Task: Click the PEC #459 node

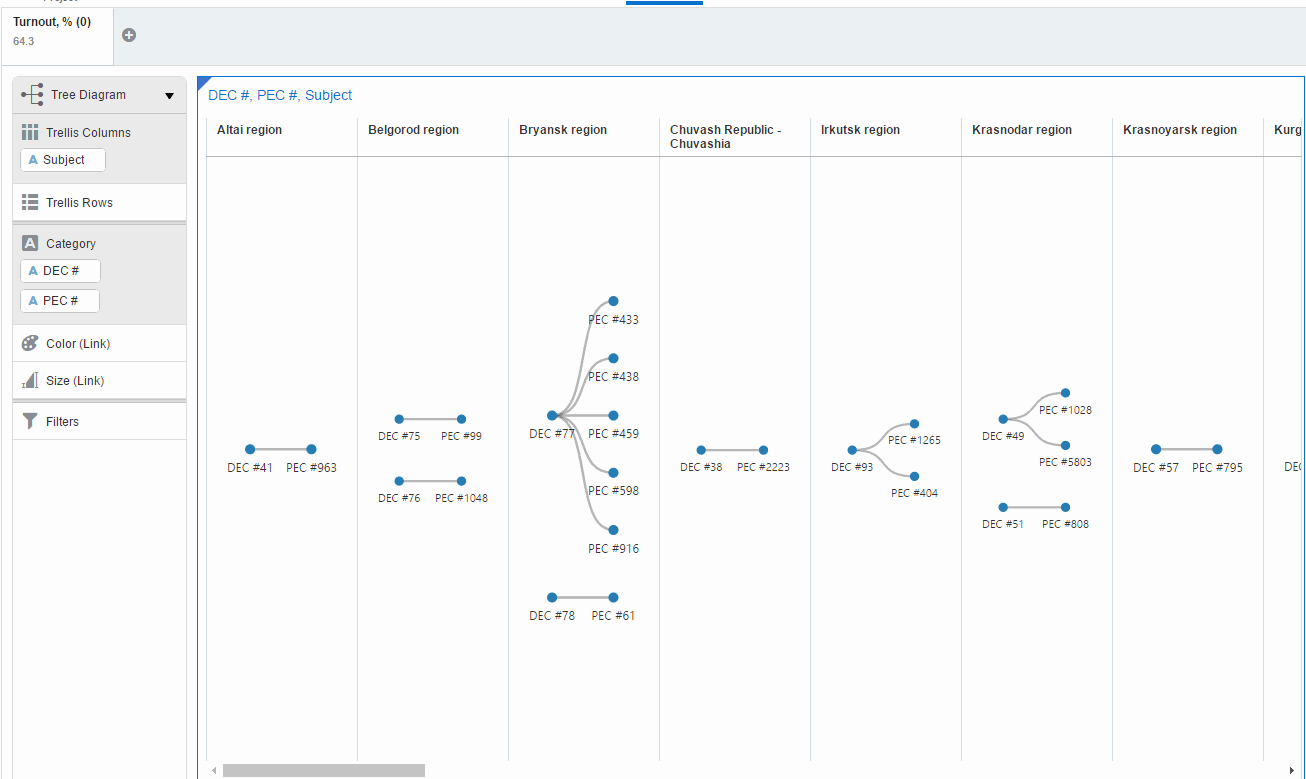Action: click(613, 415)
